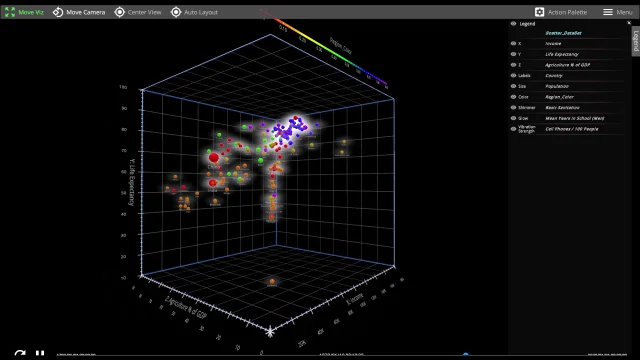Screen dimensions: 640x360
Task: Toggle visibility of Y Life Expectancy
Action: [513, 54]
